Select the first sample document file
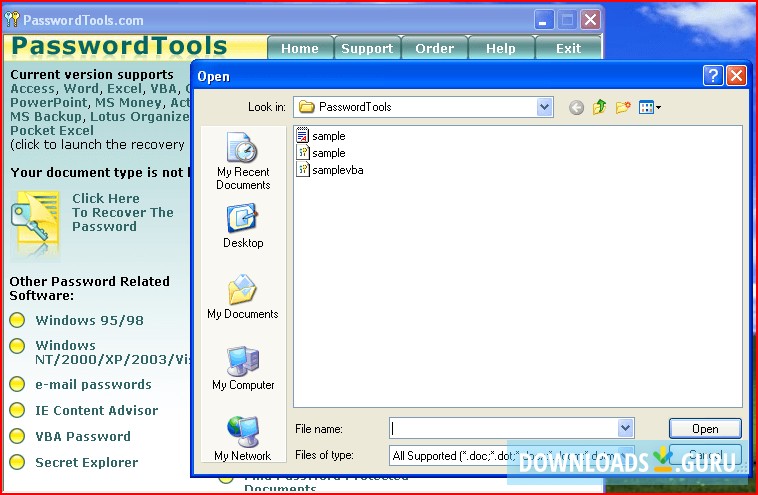Image resolution: width=758 pixels, height=495 pixels. click(321, 136)
